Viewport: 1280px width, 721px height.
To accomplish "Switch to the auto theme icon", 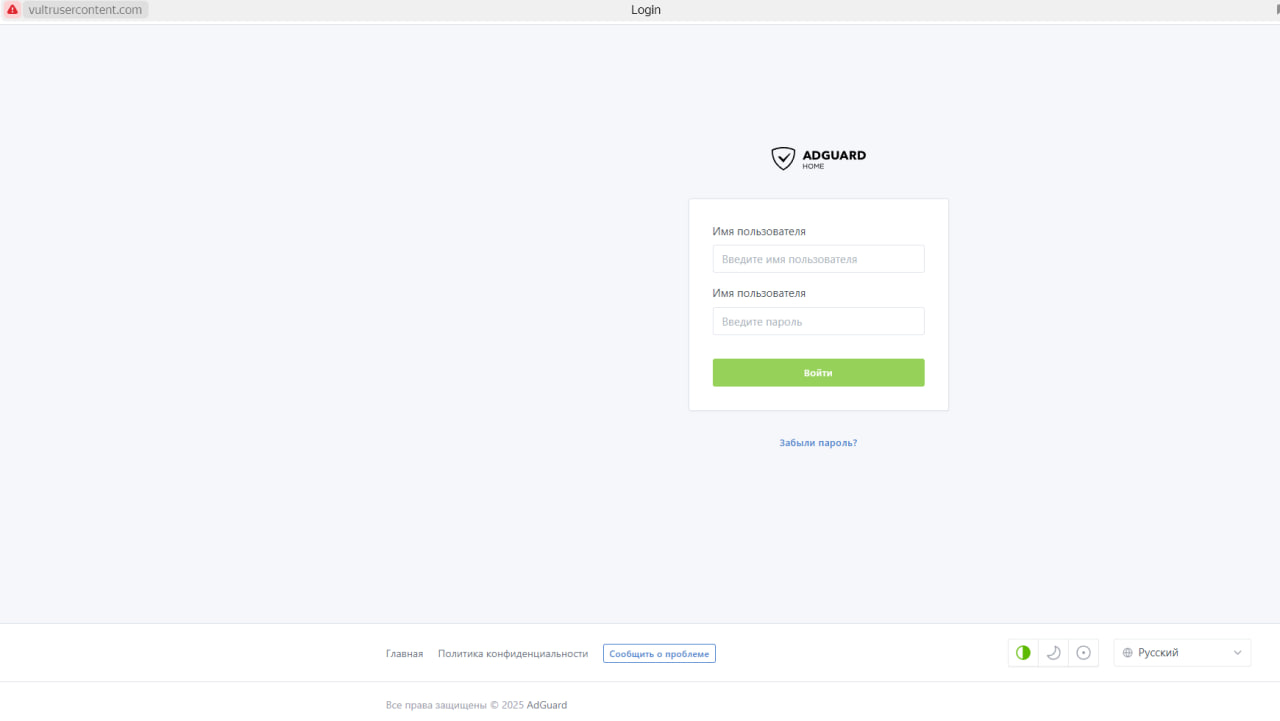I will point(1023,653).
